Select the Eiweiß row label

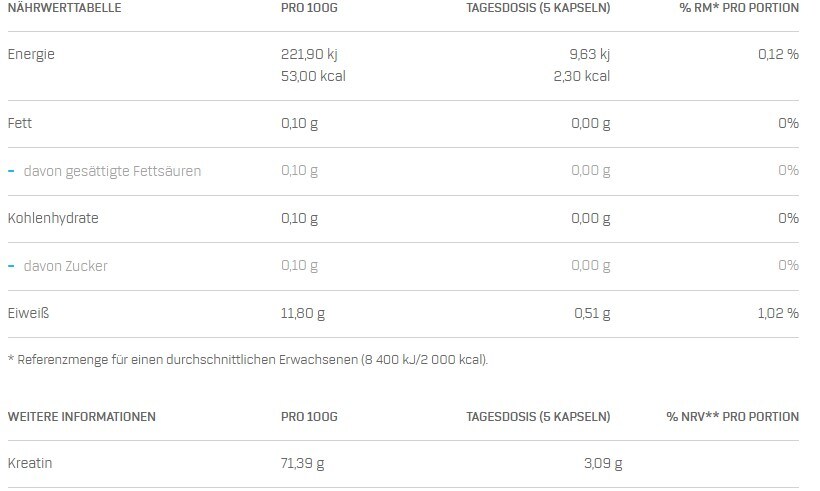[x=28, y=313]
